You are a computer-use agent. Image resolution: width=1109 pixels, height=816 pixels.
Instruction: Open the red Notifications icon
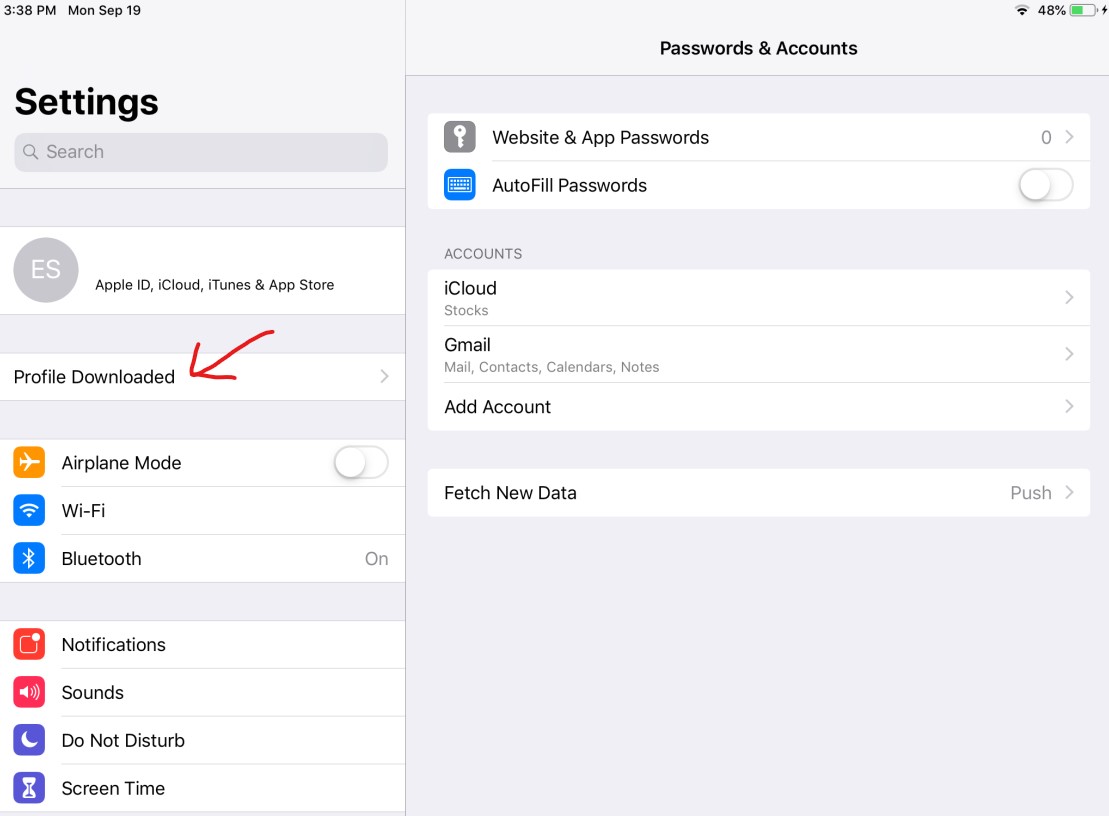tap(29, 644)
